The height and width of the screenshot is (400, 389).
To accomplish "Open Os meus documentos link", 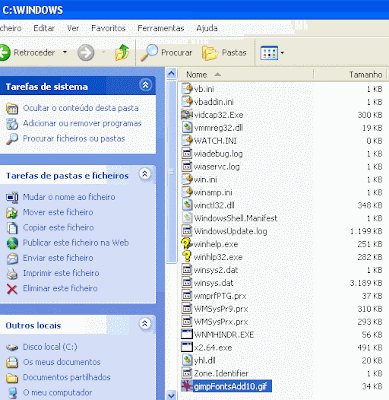I will (61, 362).
